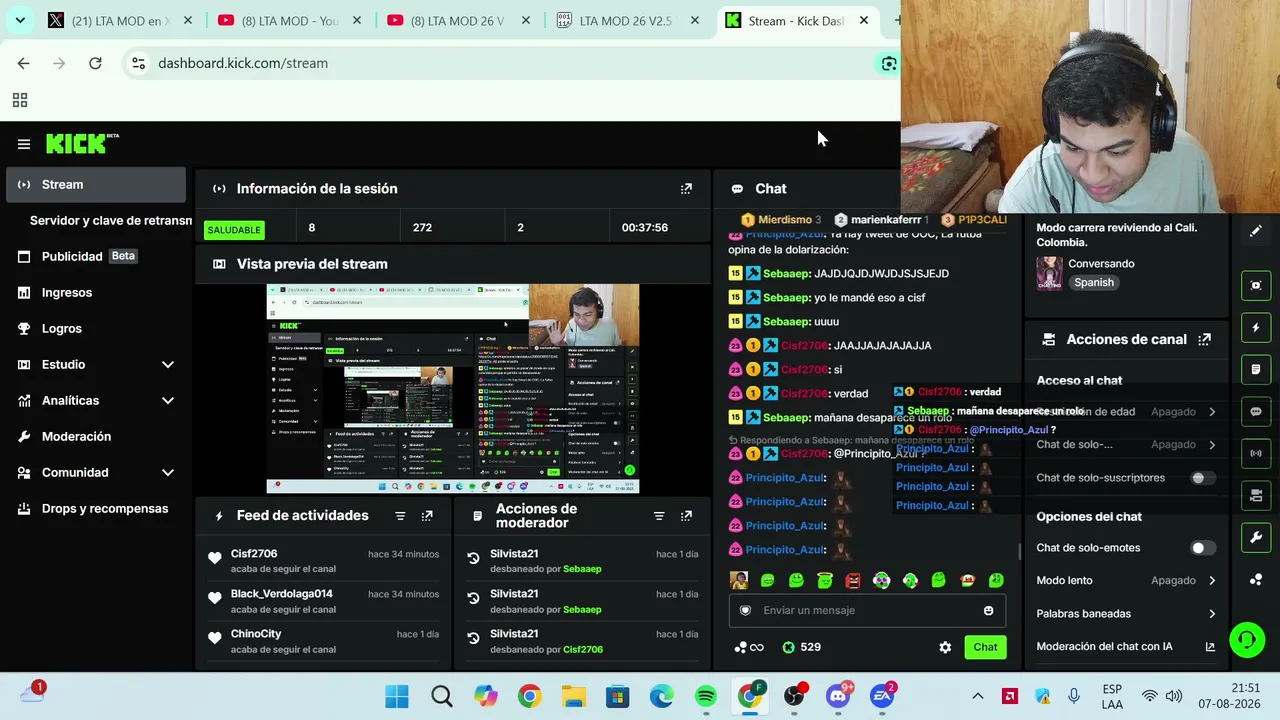Screen dimensions: 1280x720
Task: Open the Palabras baneadas settings
Action: click(x=1125, y=613)
